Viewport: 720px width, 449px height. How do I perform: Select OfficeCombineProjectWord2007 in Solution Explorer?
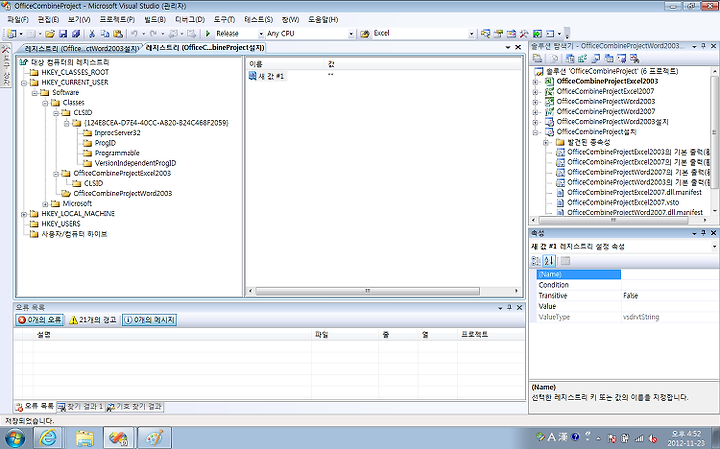(x=606, y=112)
